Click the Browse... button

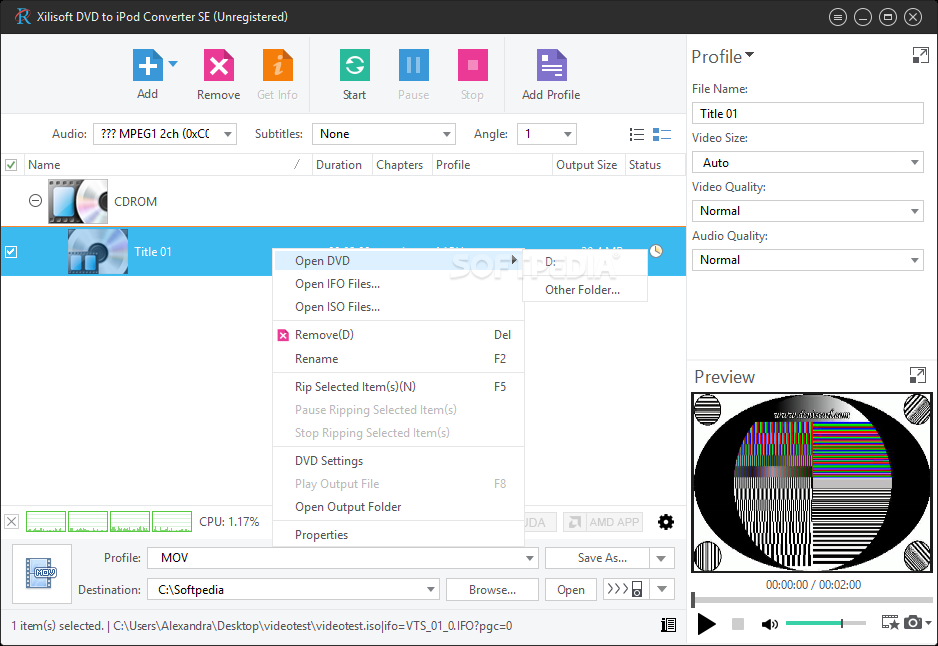492,590
